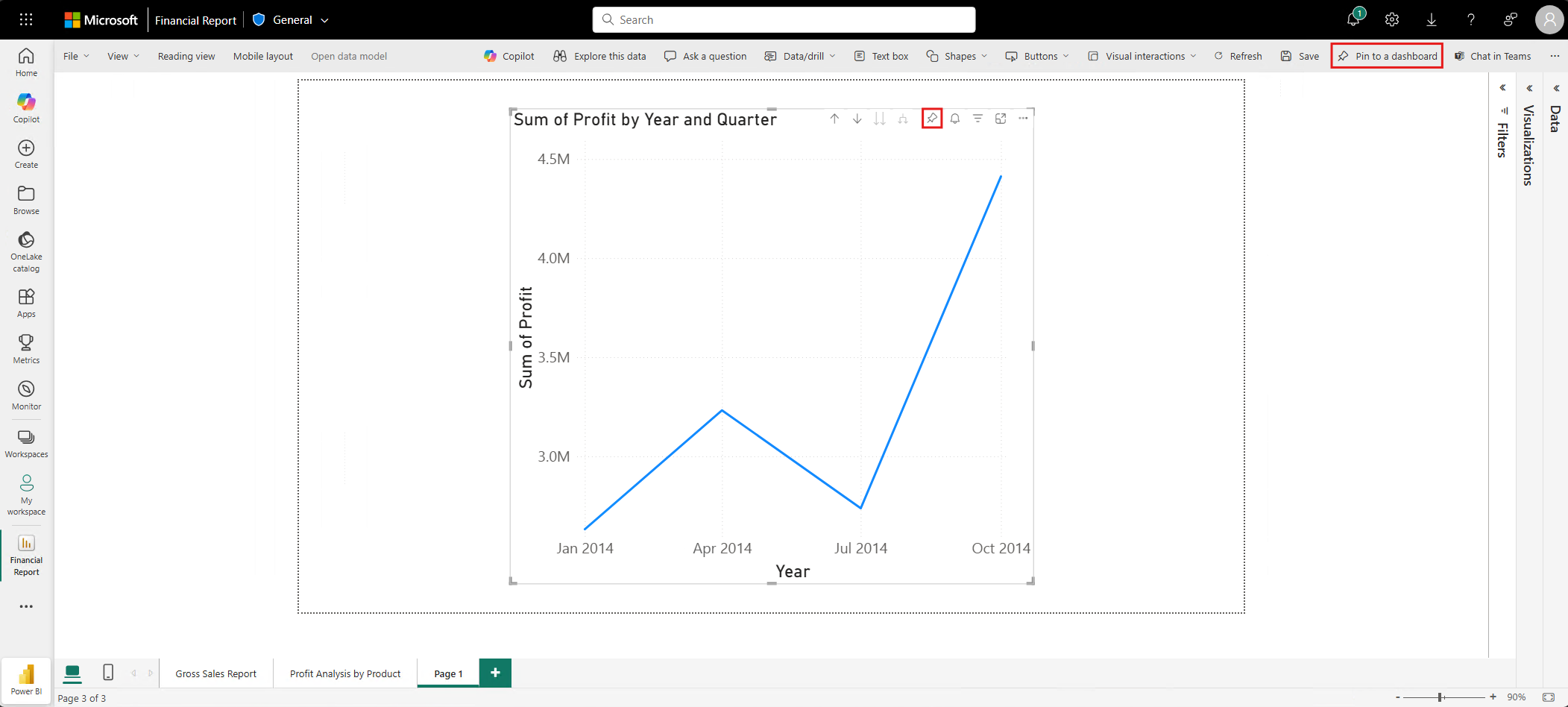Show the Filters pane
1568x707 pixels.
(x=1501, y=134)
